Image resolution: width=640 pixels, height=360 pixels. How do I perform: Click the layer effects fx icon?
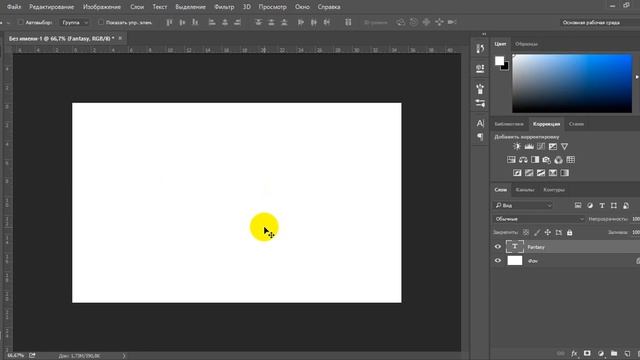(574, 353)
